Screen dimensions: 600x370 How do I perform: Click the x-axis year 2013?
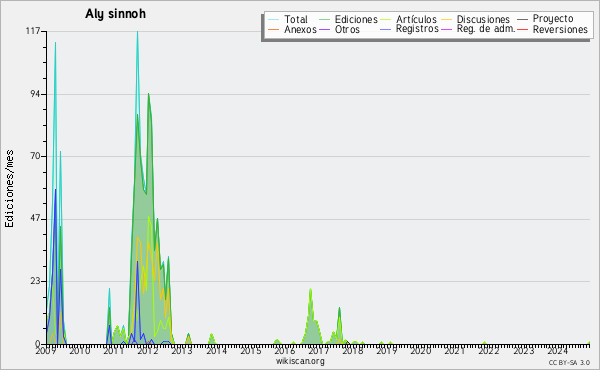pos(182,351)
